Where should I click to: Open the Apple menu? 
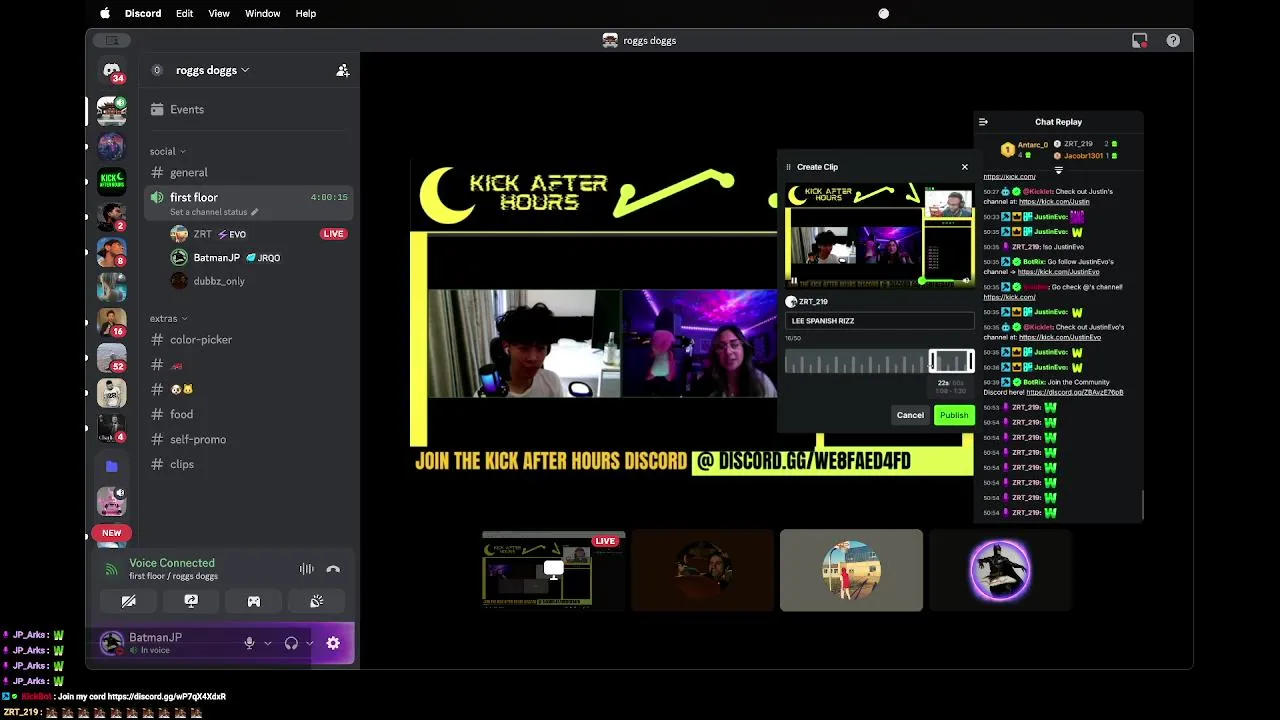click(x=105, y=13)
